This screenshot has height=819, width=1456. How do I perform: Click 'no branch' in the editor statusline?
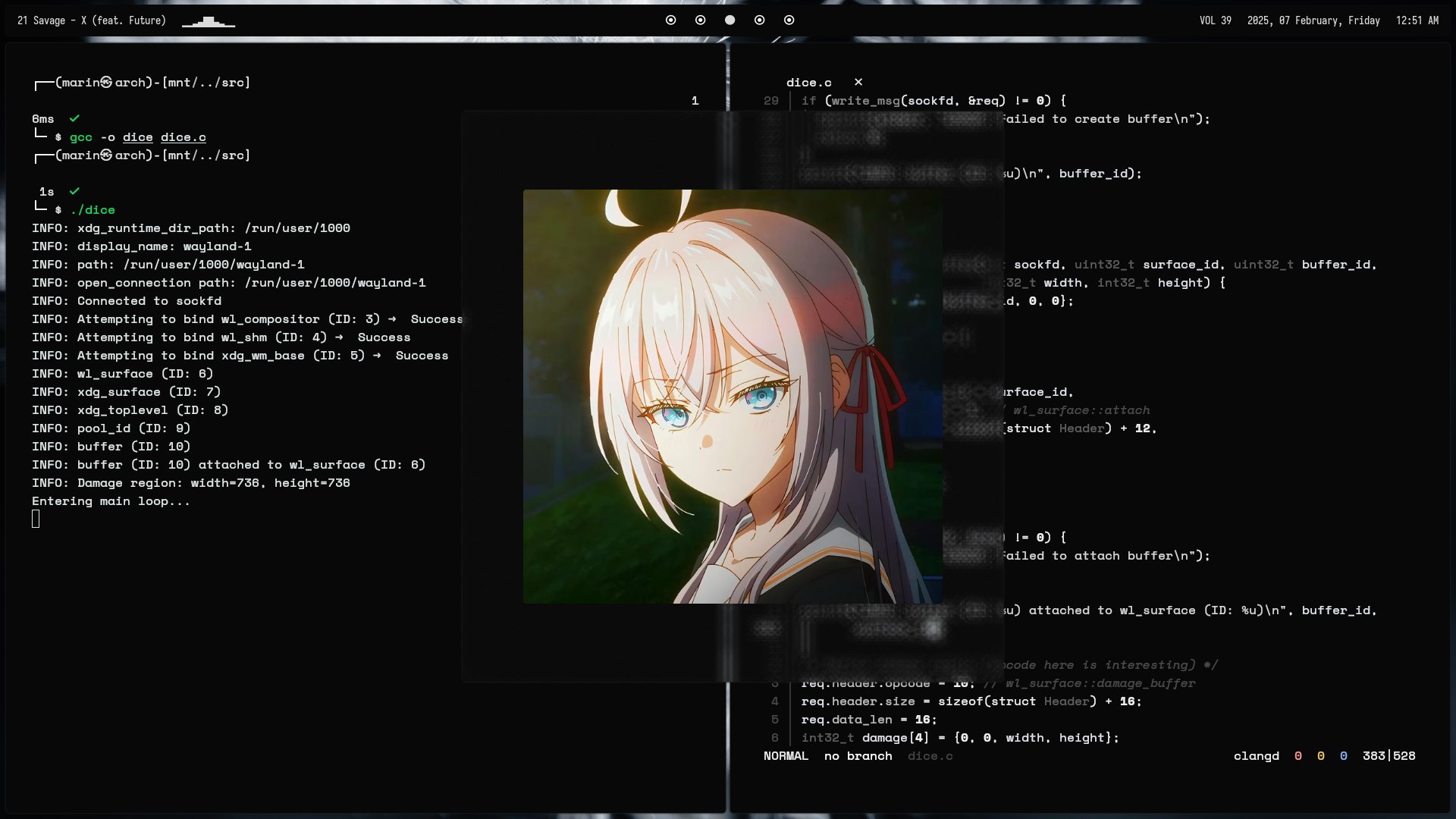[x=858, y=756]
